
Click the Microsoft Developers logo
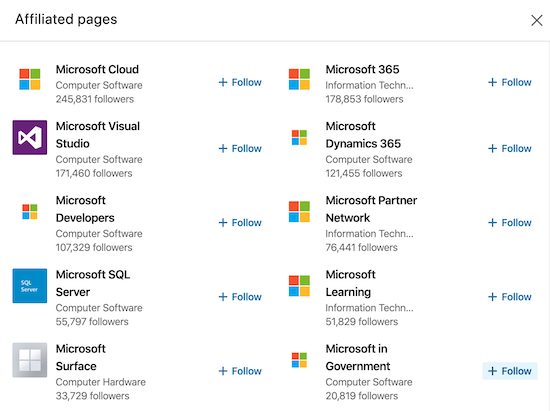(30, 212)
